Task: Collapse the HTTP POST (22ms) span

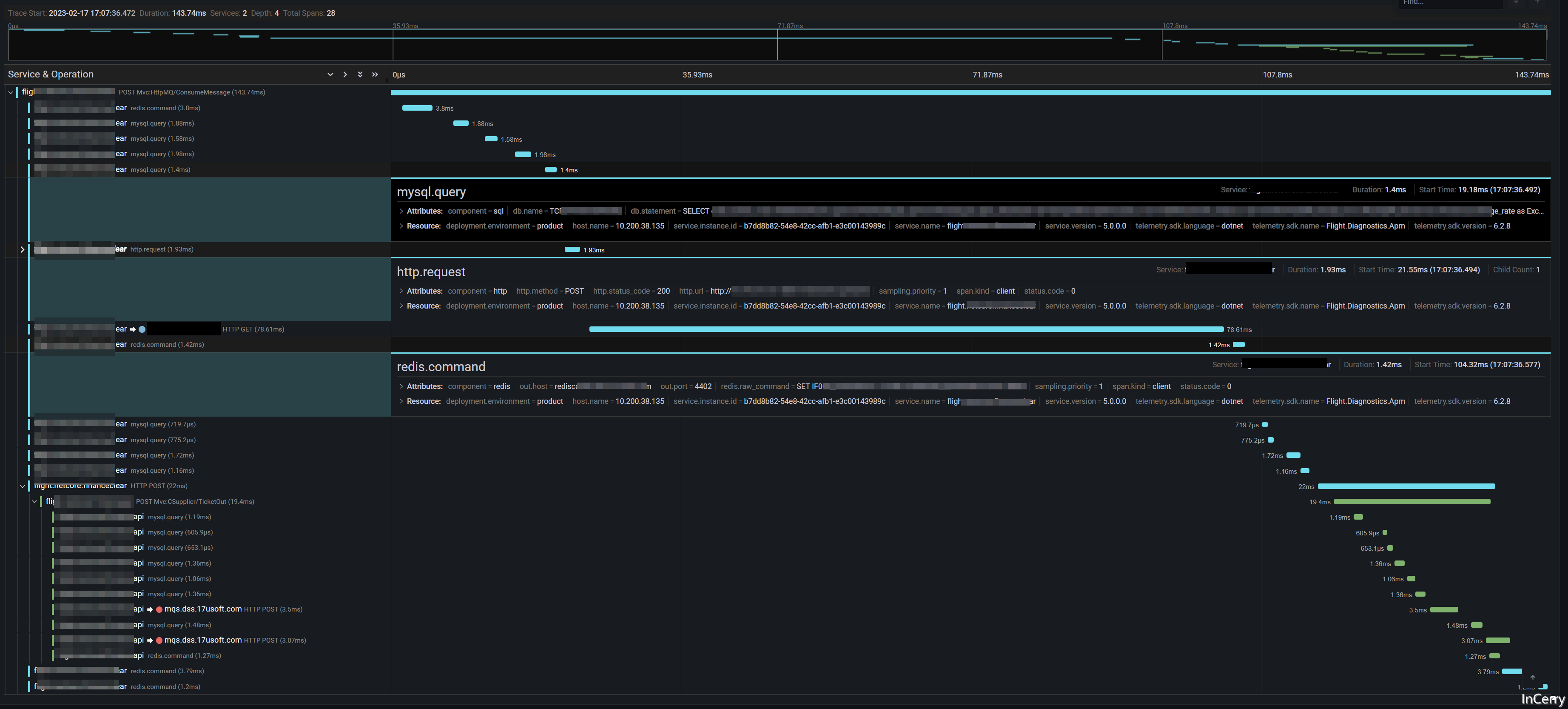Action: 23,486
